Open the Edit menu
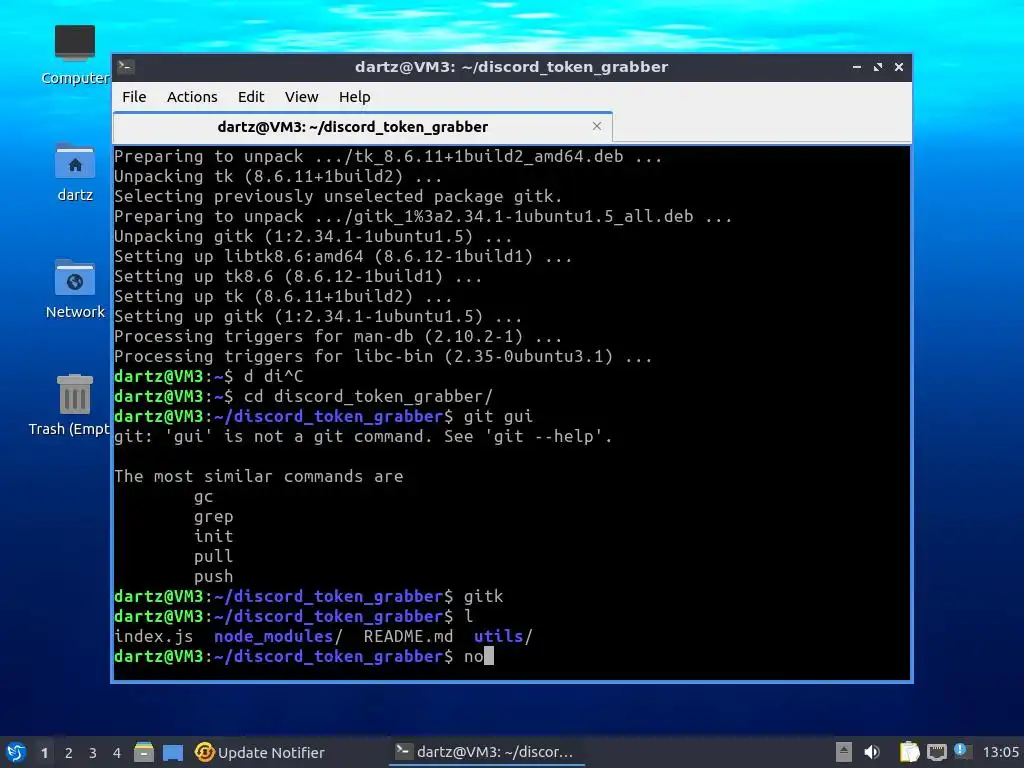 click(x=251, y=97)
